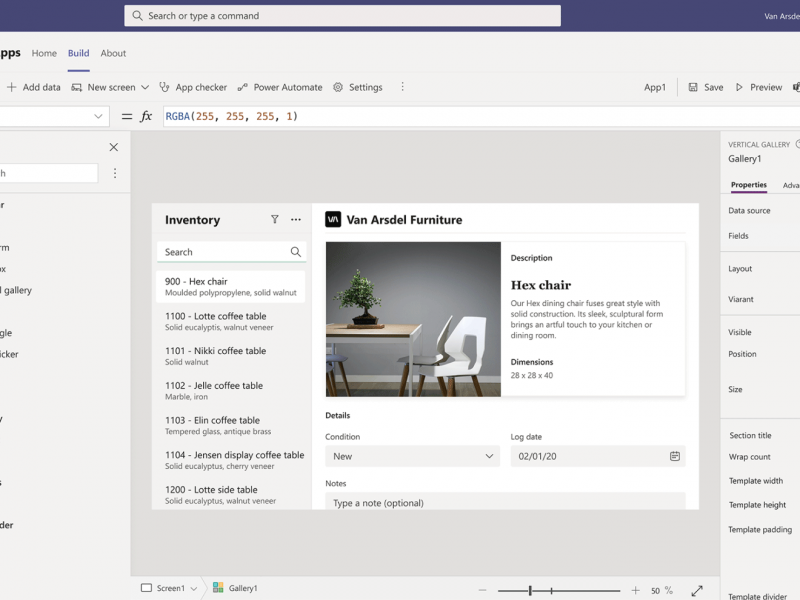800x600 pixels.
Task: Click the fx formula icon
Action: (146, 116)
